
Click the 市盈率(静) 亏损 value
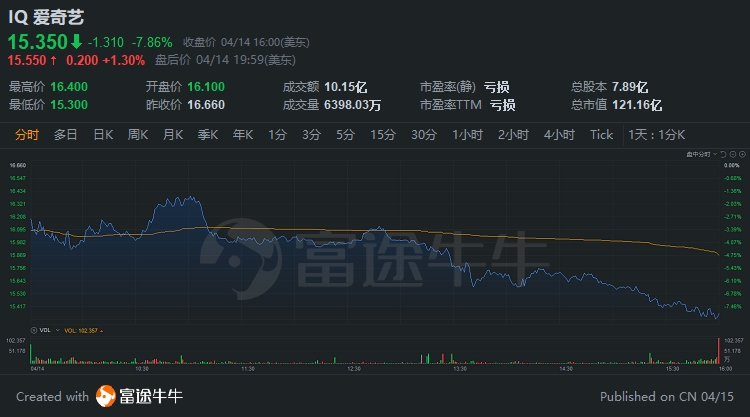coord(496,87)
